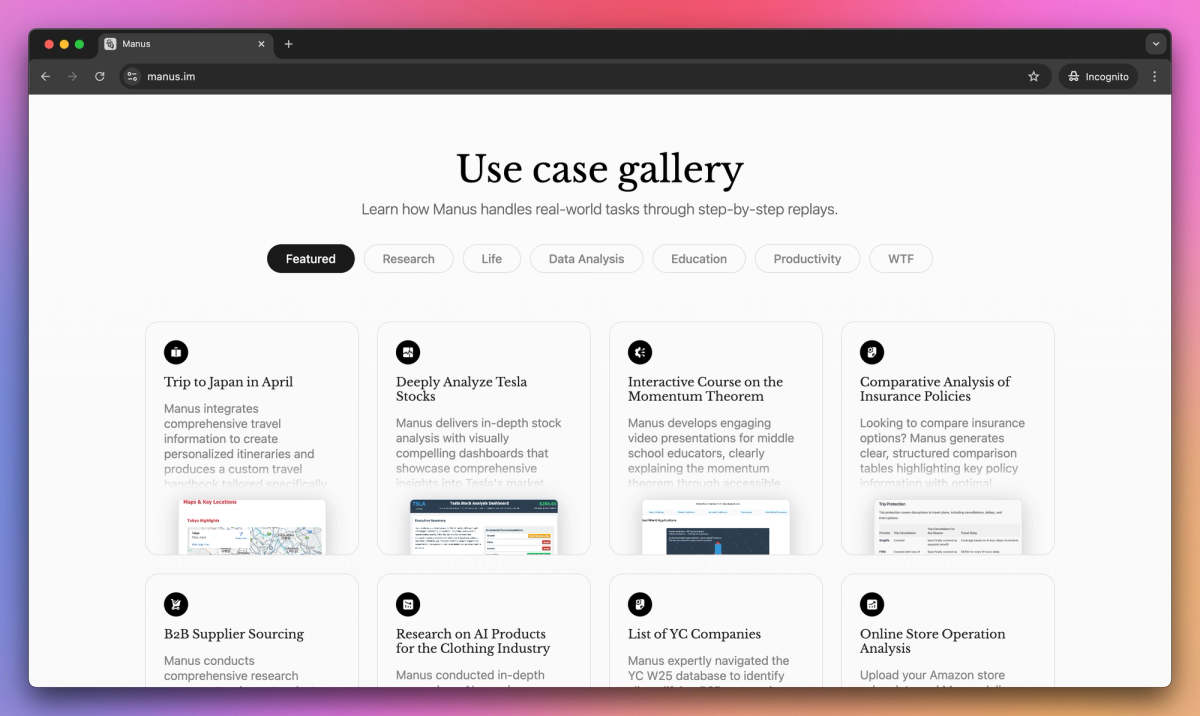Switch to the Life category tab
The height and width of the screenshot is (716, 1200).
pyautogui.click(x=491, y=259)
